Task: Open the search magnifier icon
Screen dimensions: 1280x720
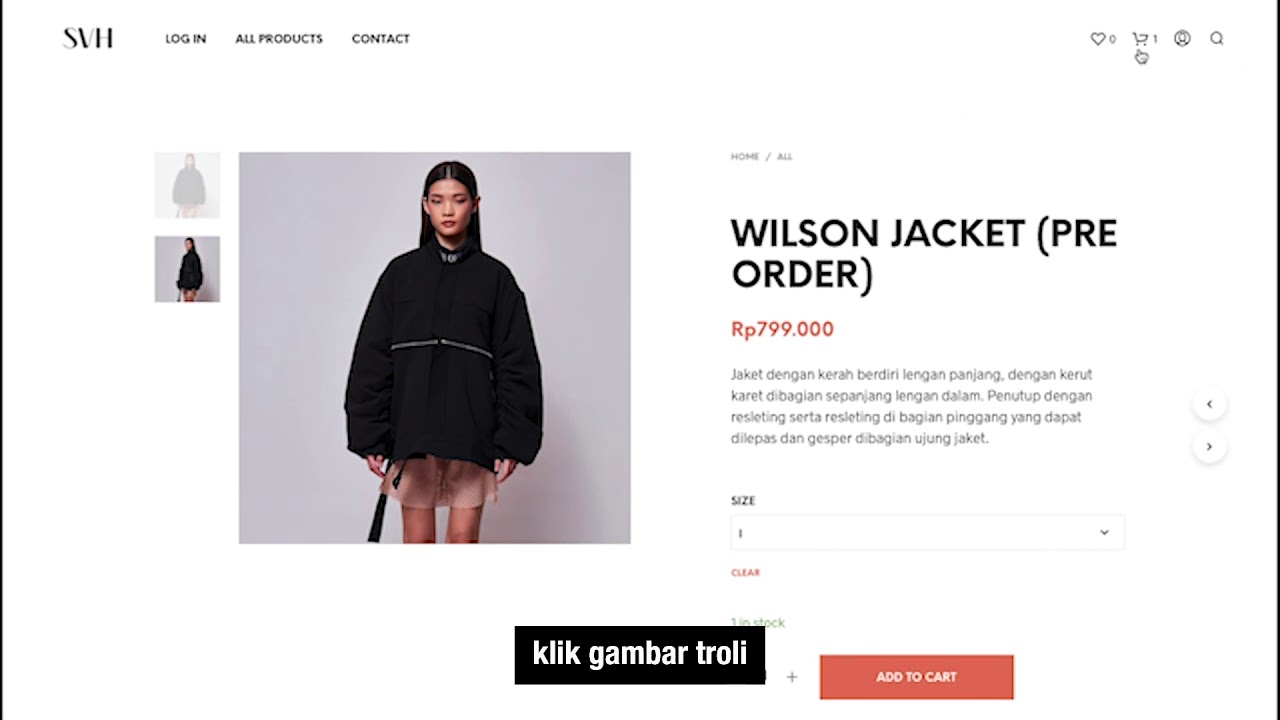Action: [1217, 38]
